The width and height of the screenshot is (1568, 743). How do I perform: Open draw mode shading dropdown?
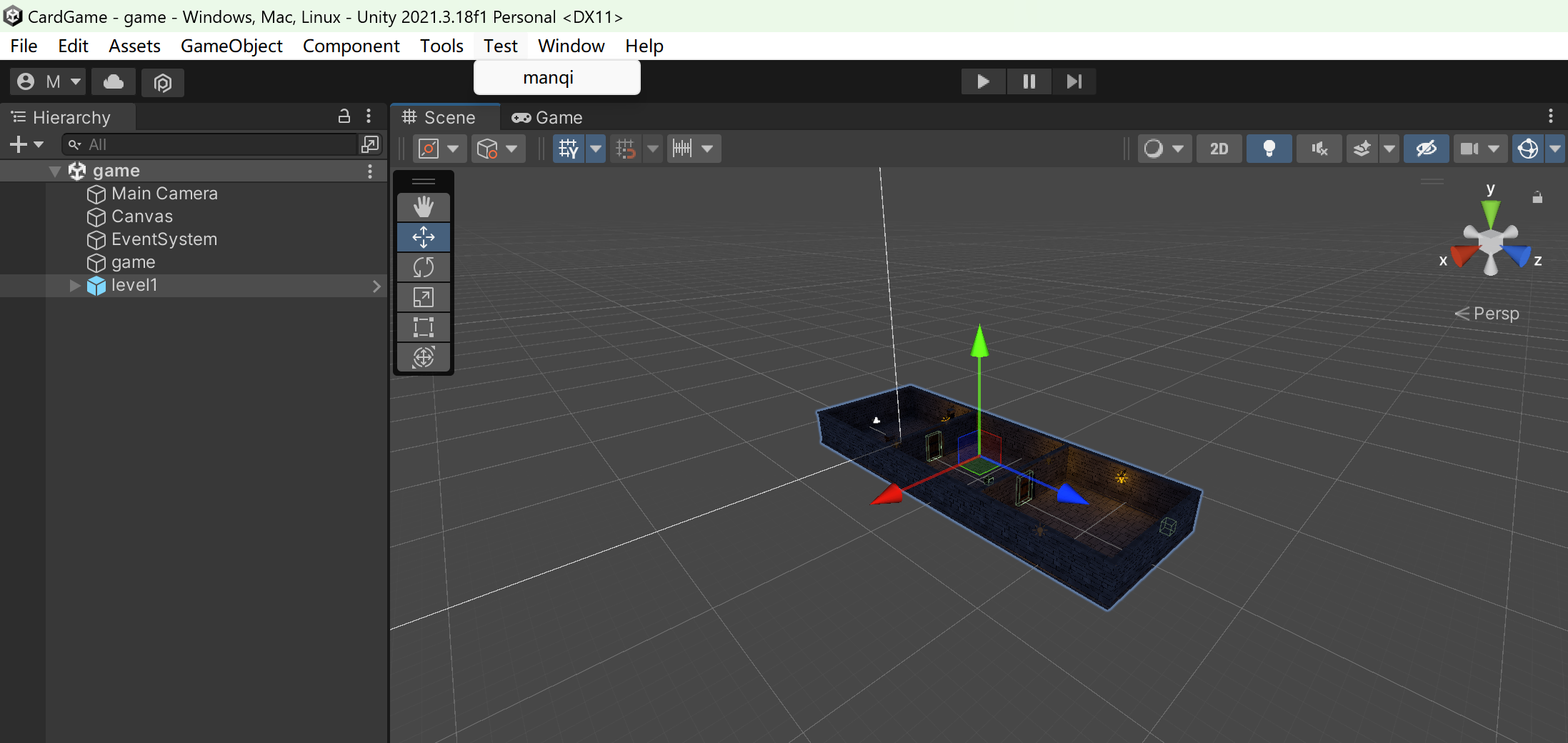pyautogui.click(x=1164, y=149)
